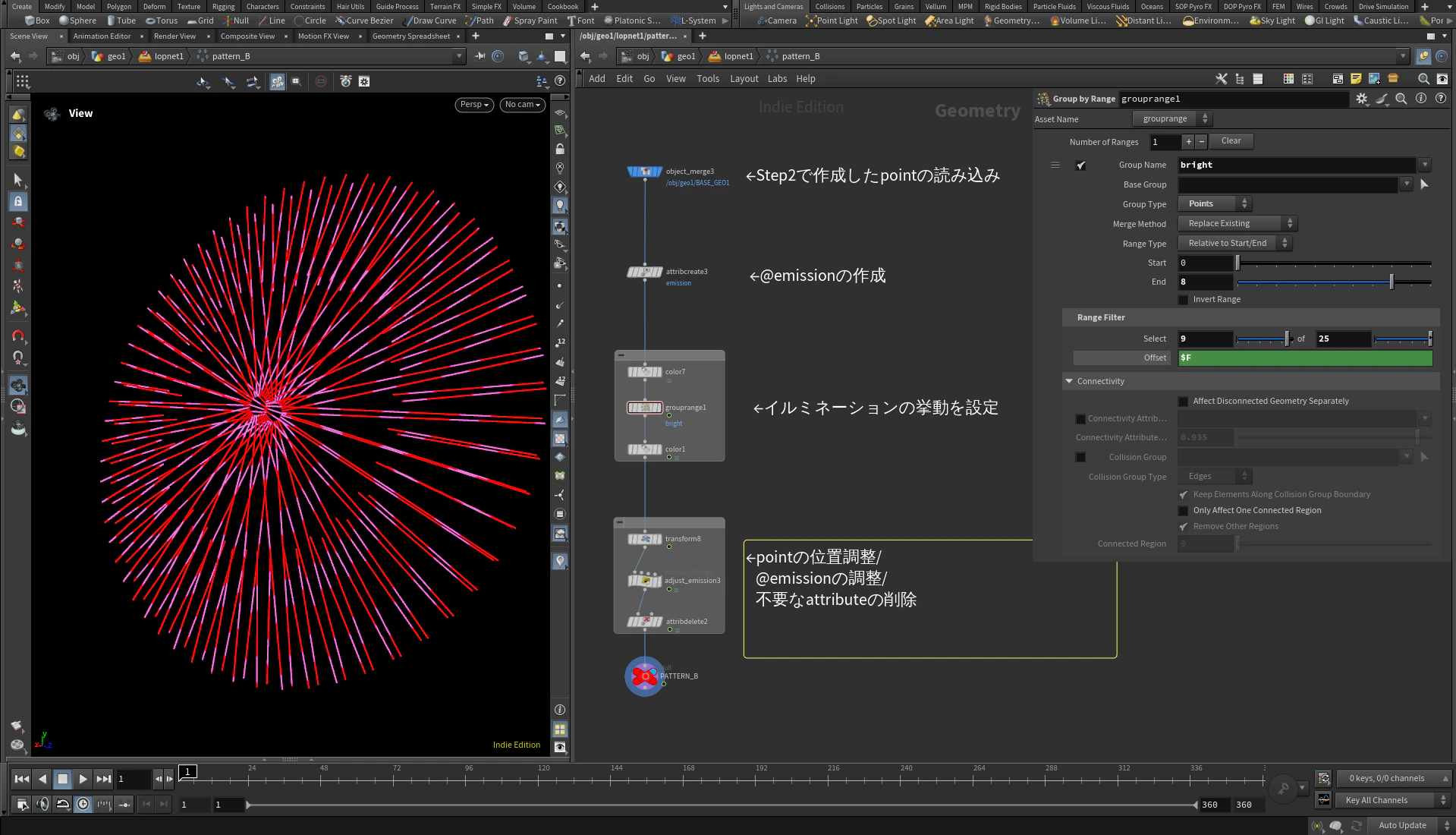Viewport: 1456px width, 835px height.
Task: Click the PATTERN_B null node
Action: [644, 676]
